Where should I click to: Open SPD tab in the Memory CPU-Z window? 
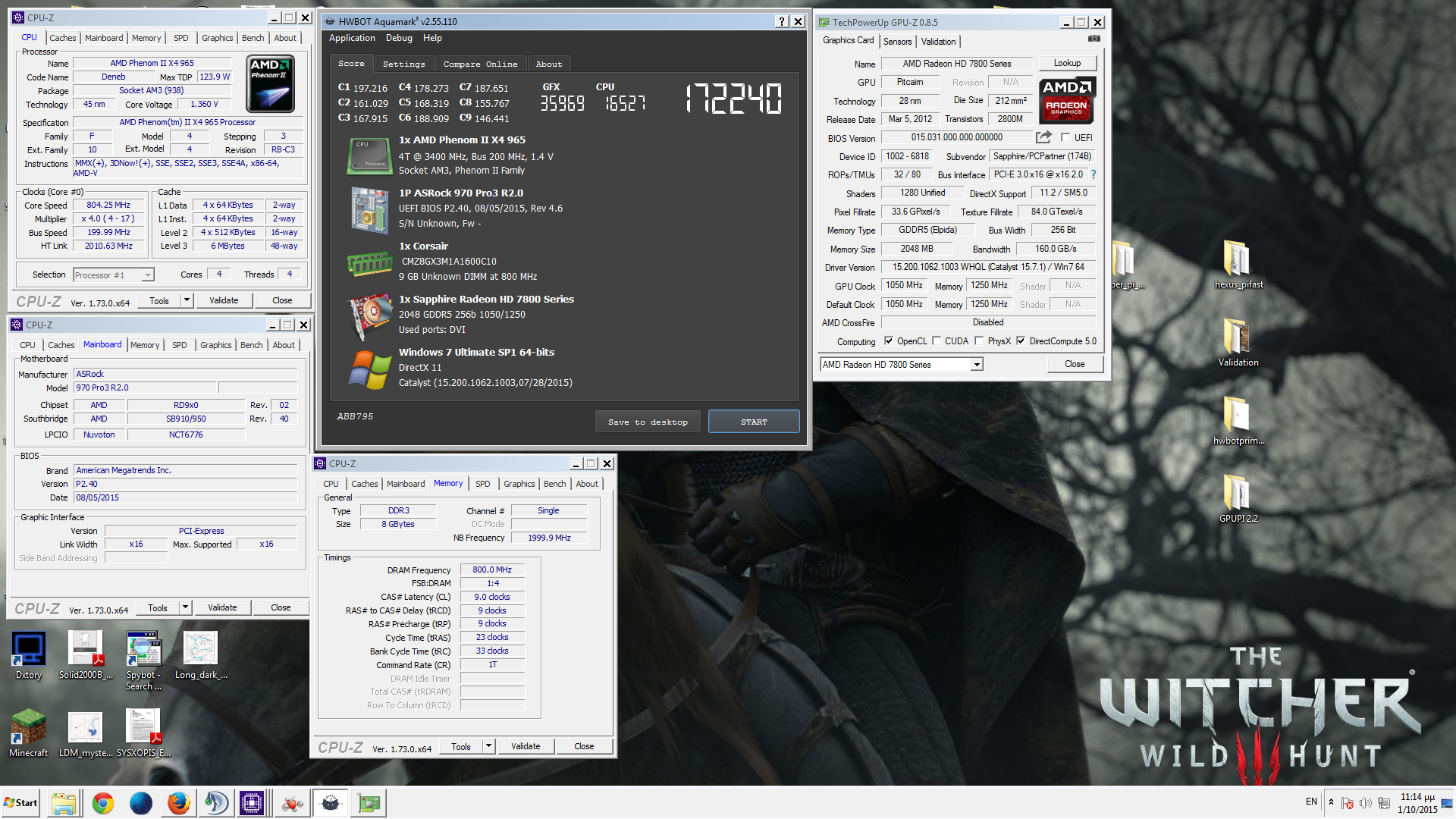482,484
